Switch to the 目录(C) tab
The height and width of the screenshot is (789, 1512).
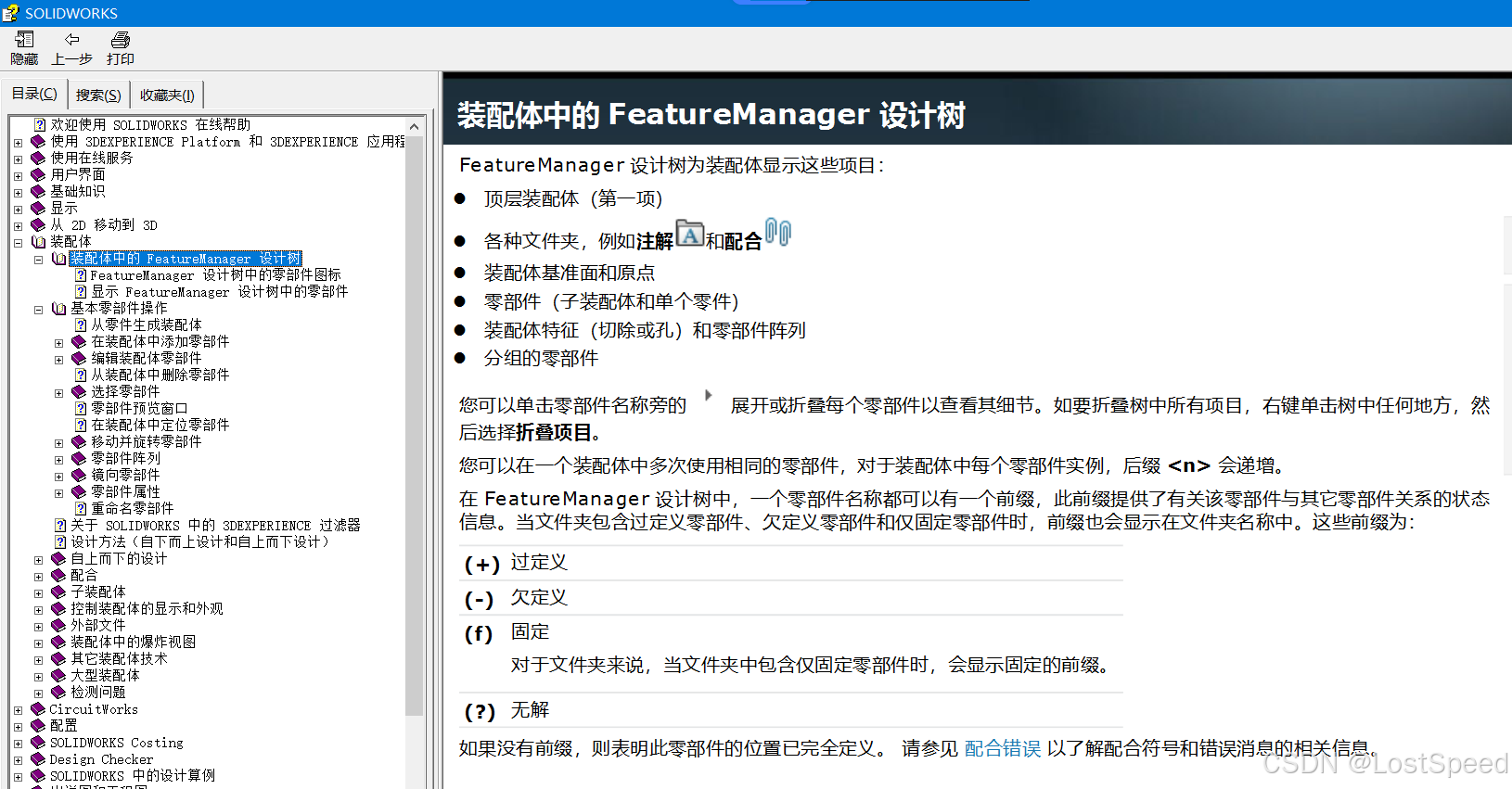tap(34, 94)
